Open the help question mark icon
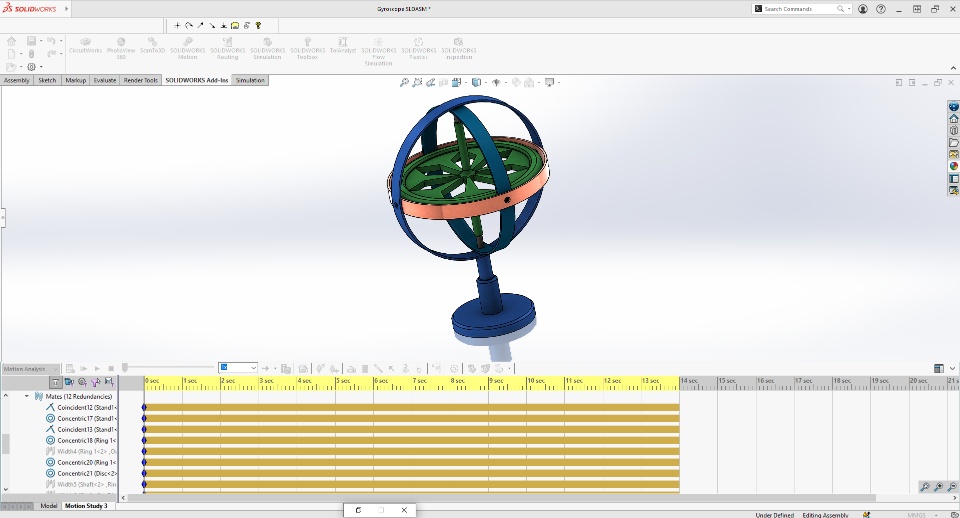Viewport: 960px width, 518px height. tap(880, 9)
